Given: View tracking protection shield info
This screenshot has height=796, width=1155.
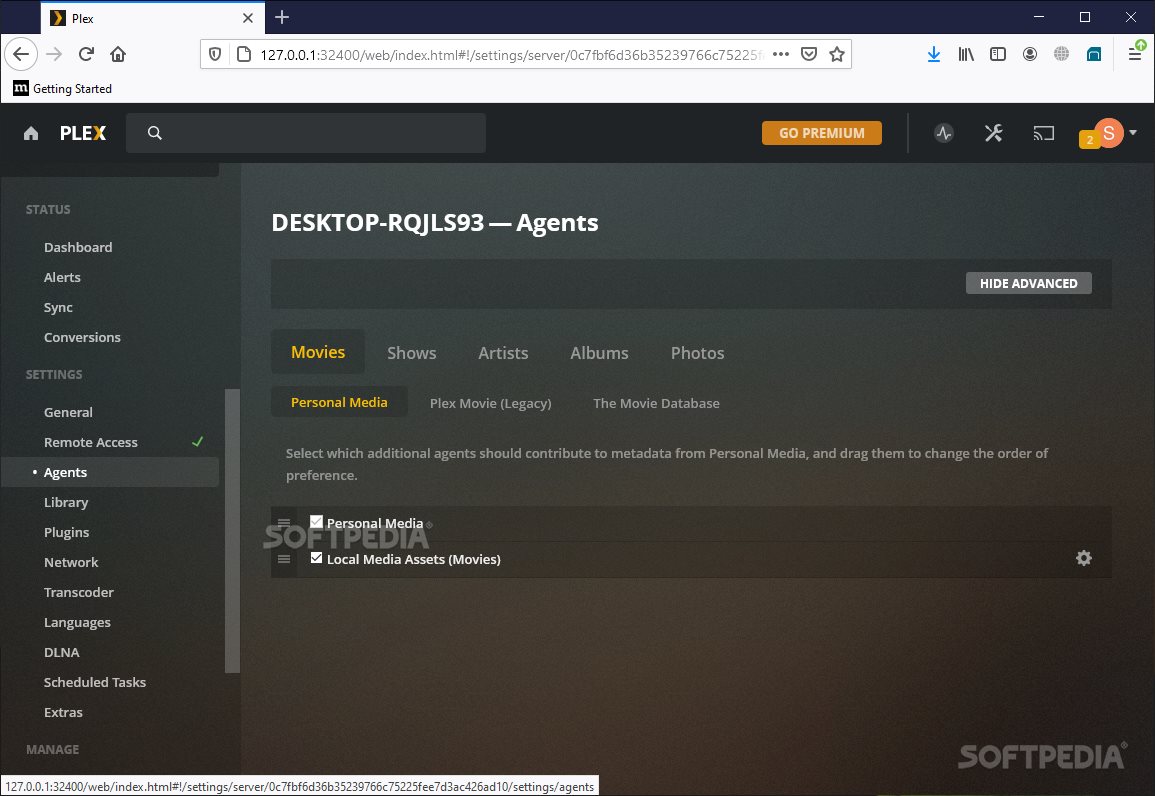Looking at the screenshot, I should 215,54.
